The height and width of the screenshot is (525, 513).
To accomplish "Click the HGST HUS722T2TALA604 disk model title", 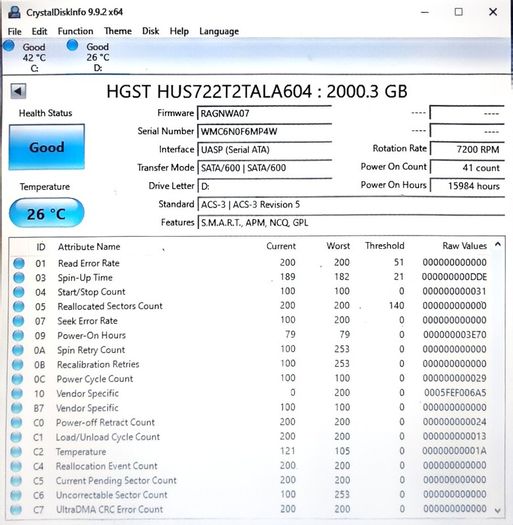I will click(x=257, y=91).
